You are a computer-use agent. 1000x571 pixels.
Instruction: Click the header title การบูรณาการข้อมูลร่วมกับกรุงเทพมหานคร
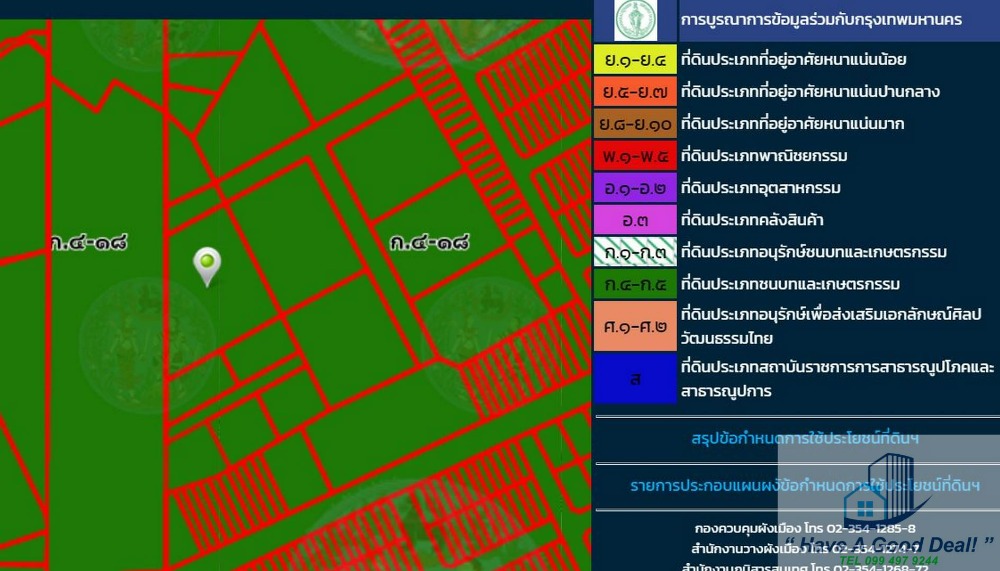tap(821, 19)
